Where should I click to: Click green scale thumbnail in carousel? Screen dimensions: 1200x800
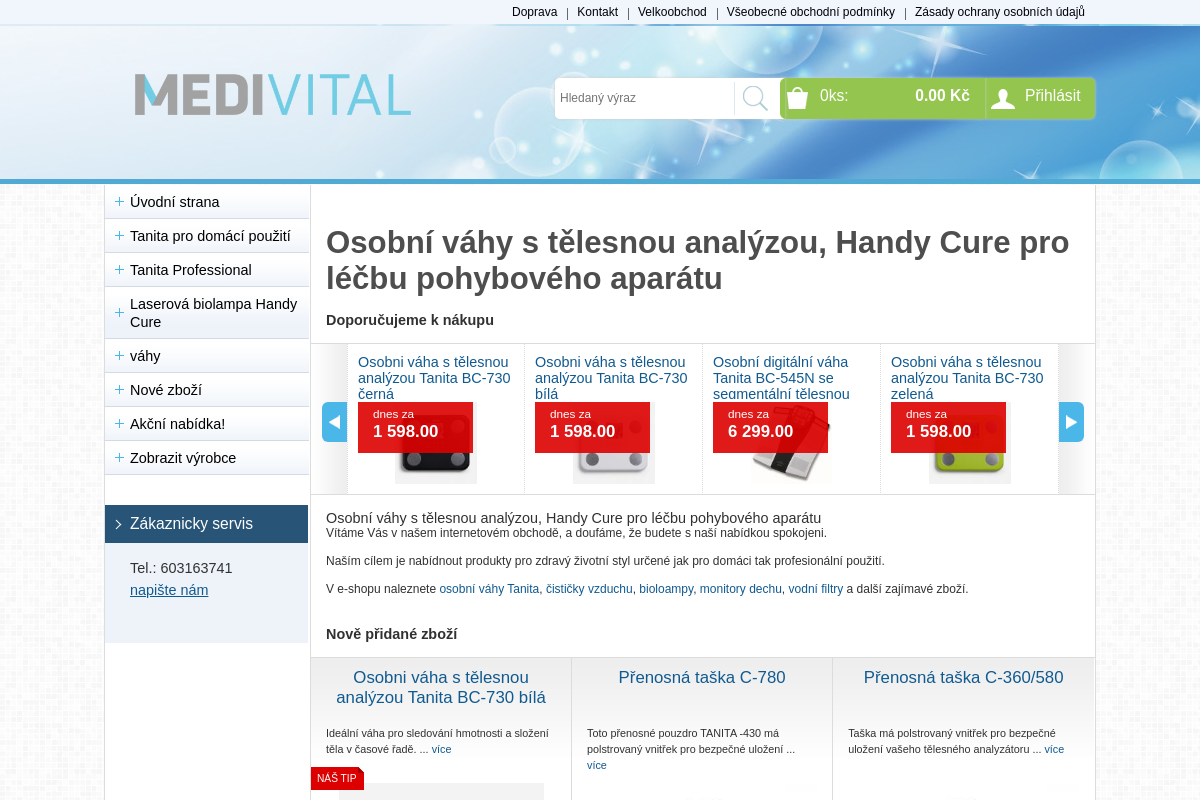970,443
